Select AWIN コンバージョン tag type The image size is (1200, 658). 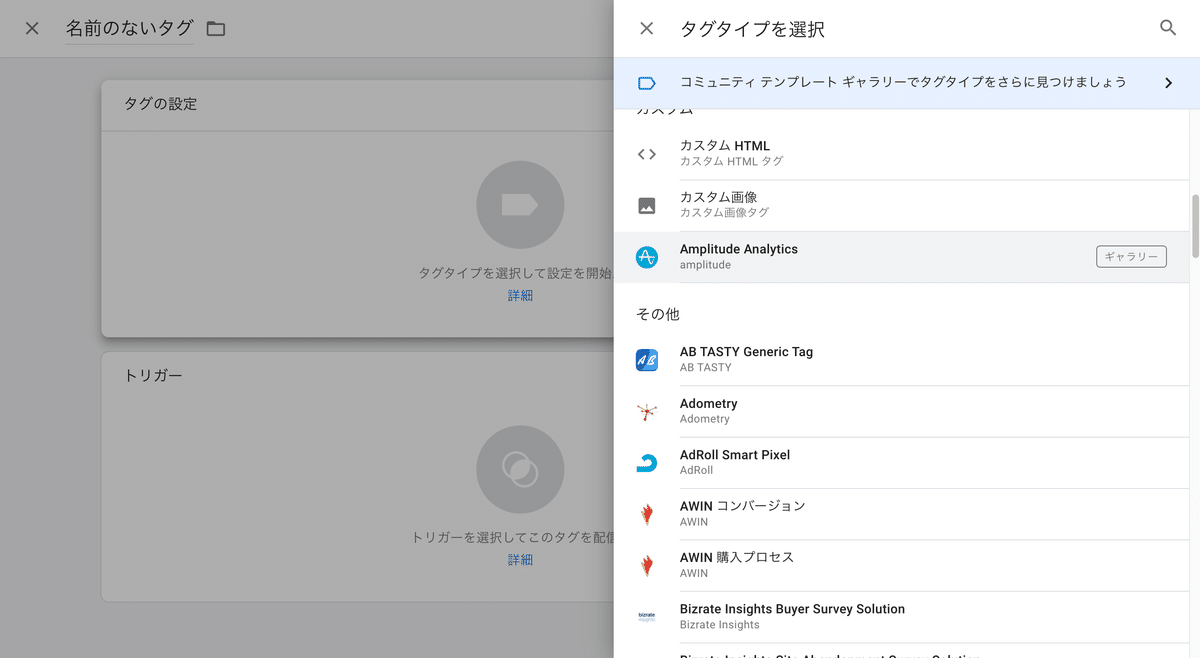click(x=901, y=514)
